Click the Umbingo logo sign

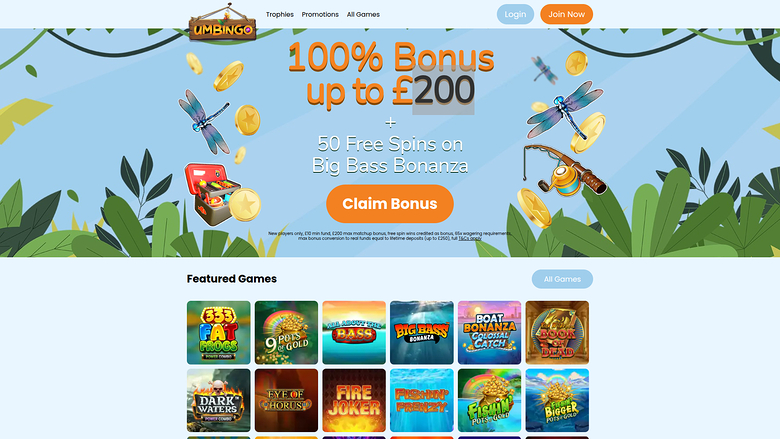coord(222,23)
